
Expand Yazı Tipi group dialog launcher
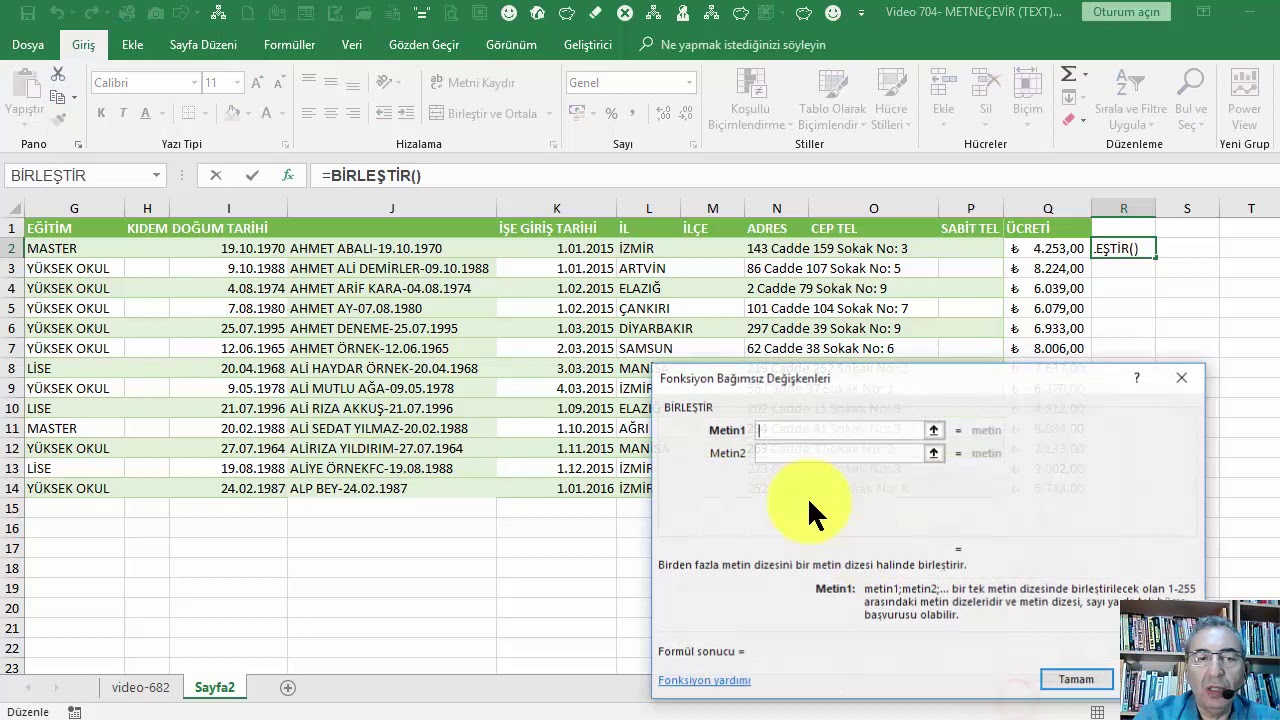pos(285,145)
